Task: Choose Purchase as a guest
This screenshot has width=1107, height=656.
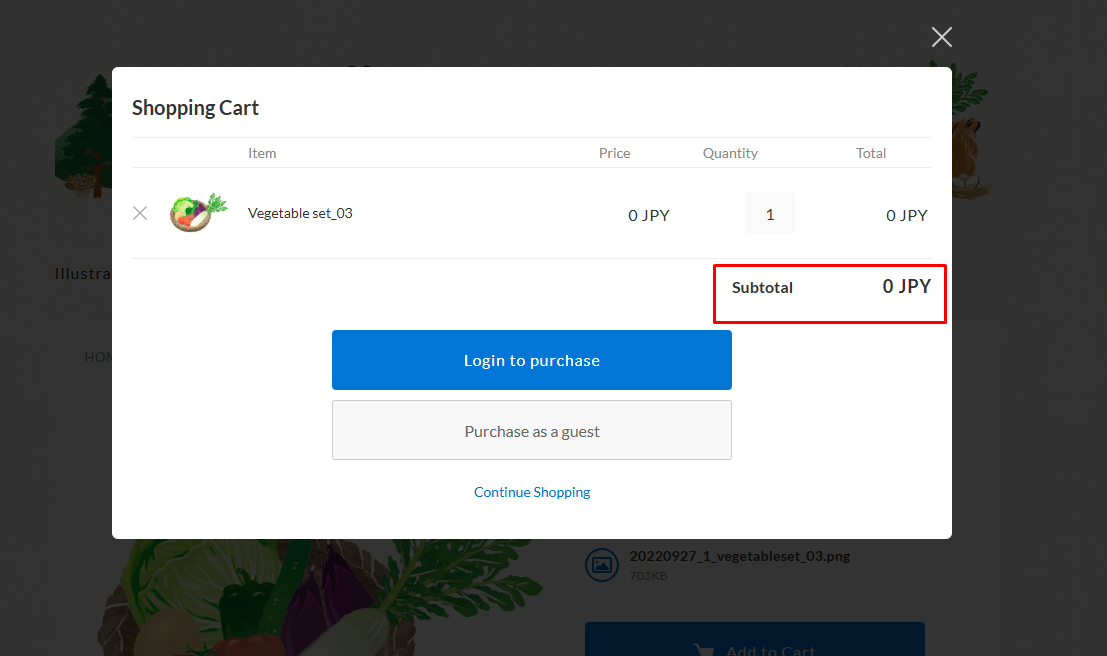Action: [531, 430]
